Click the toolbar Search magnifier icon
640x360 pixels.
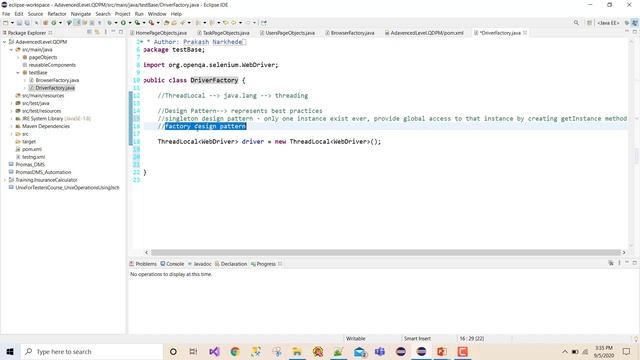click(x=576, y=23)
